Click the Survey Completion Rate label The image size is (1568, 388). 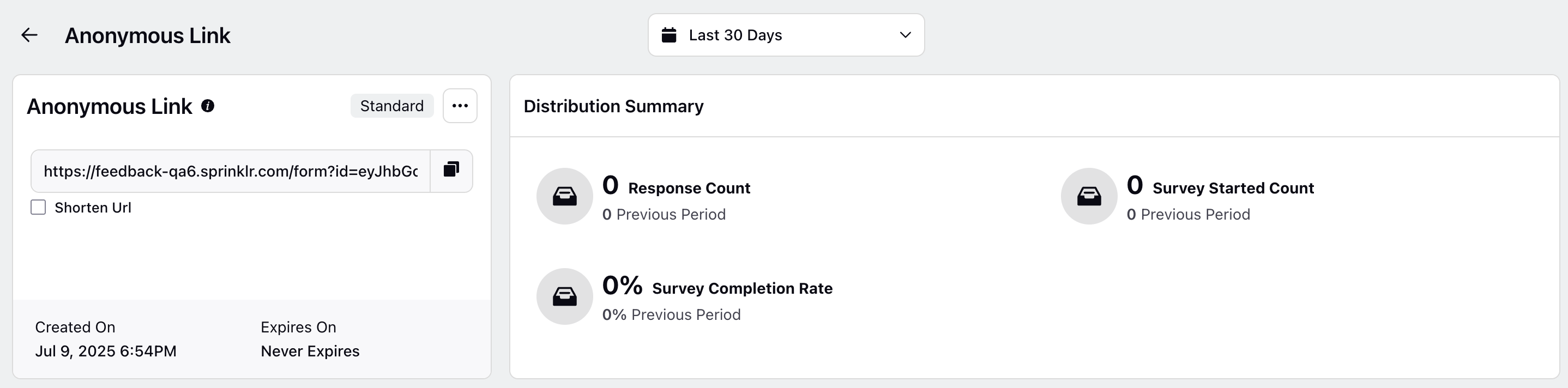pos(742,288)
